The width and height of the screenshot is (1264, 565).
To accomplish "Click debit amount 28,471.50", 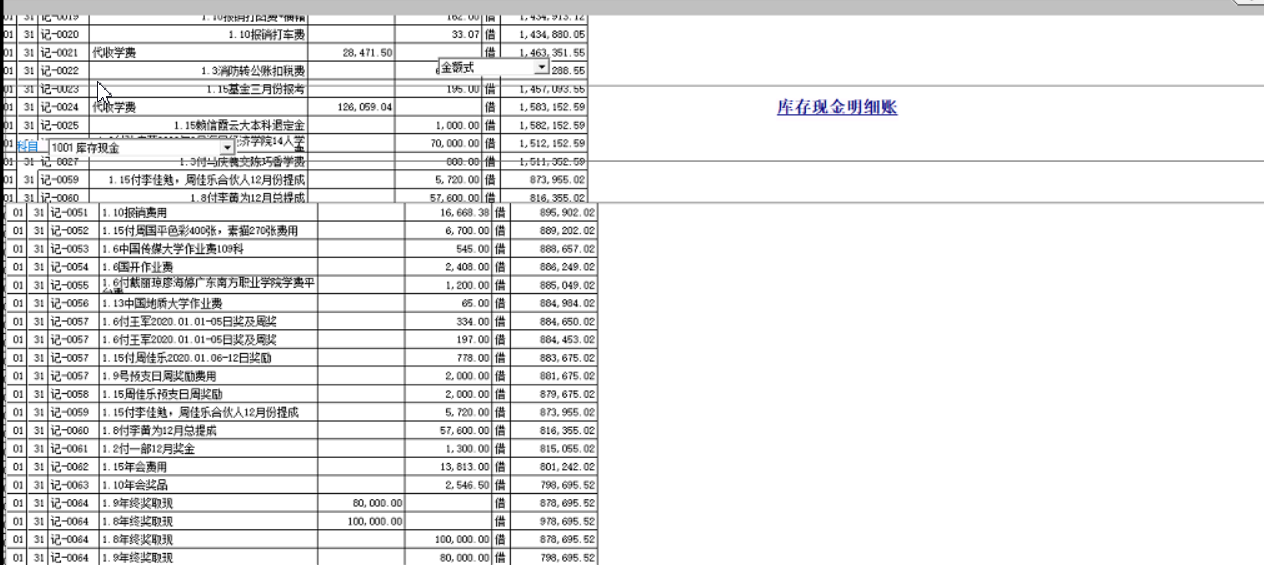I will tap(367, 52).
